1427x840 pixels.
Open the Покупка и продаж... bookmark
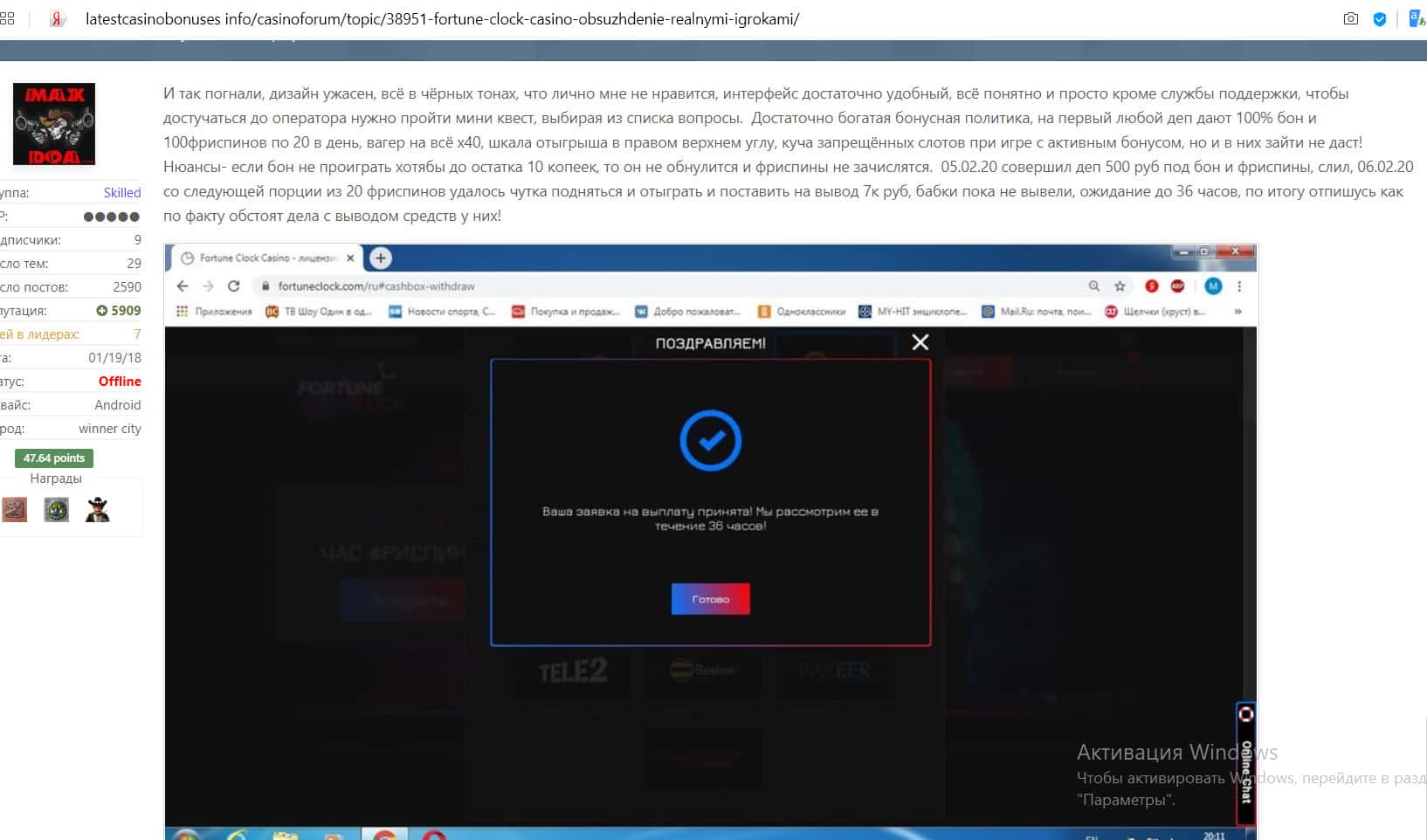point(566,311)
